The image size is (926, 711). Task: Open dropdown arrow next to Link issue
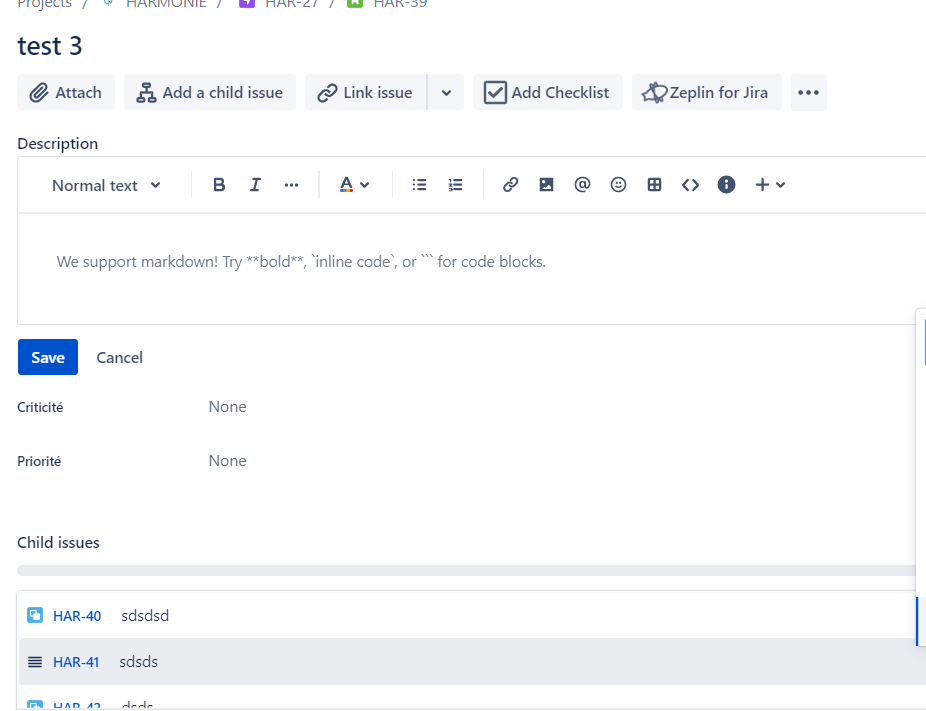coord(446,92)
